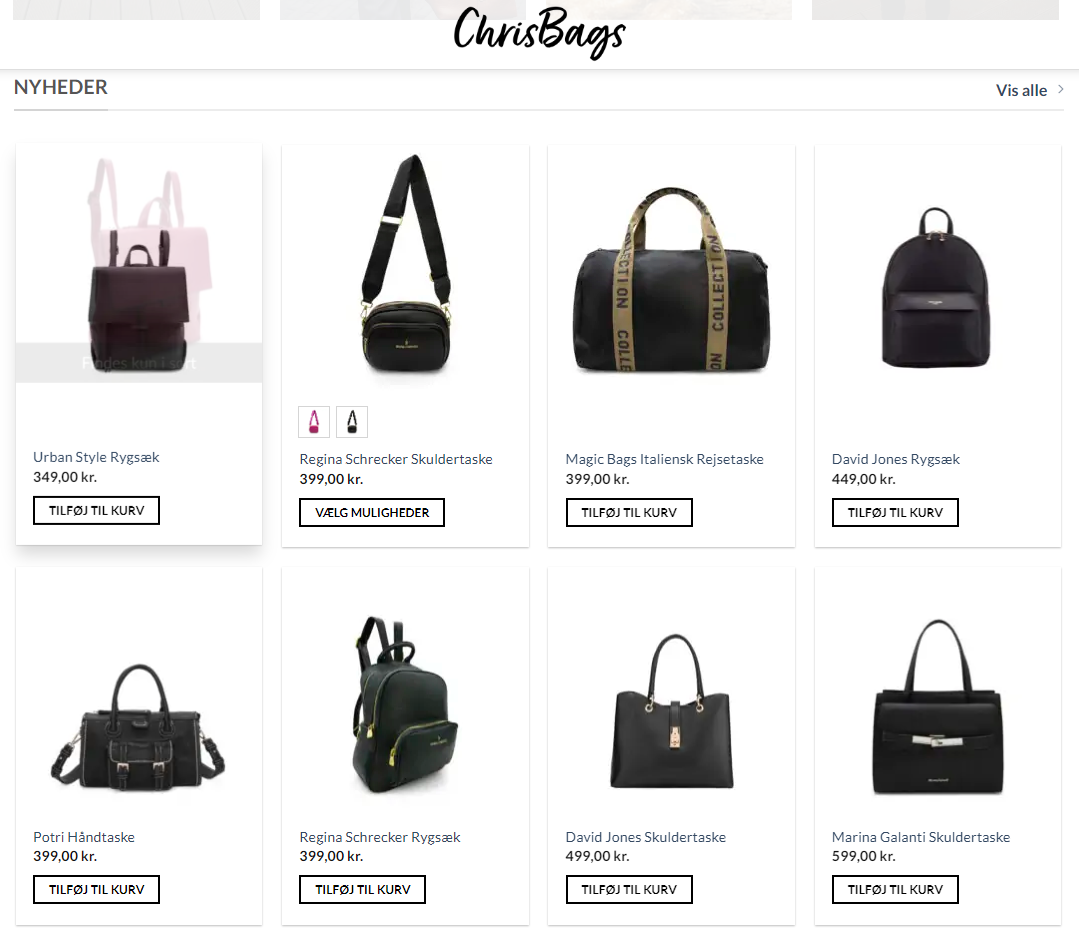Open Regina Schrecker Skuldertaske crossbody bag image
Viewport: 1079px width, 930px height.
[x=406, y=265]
